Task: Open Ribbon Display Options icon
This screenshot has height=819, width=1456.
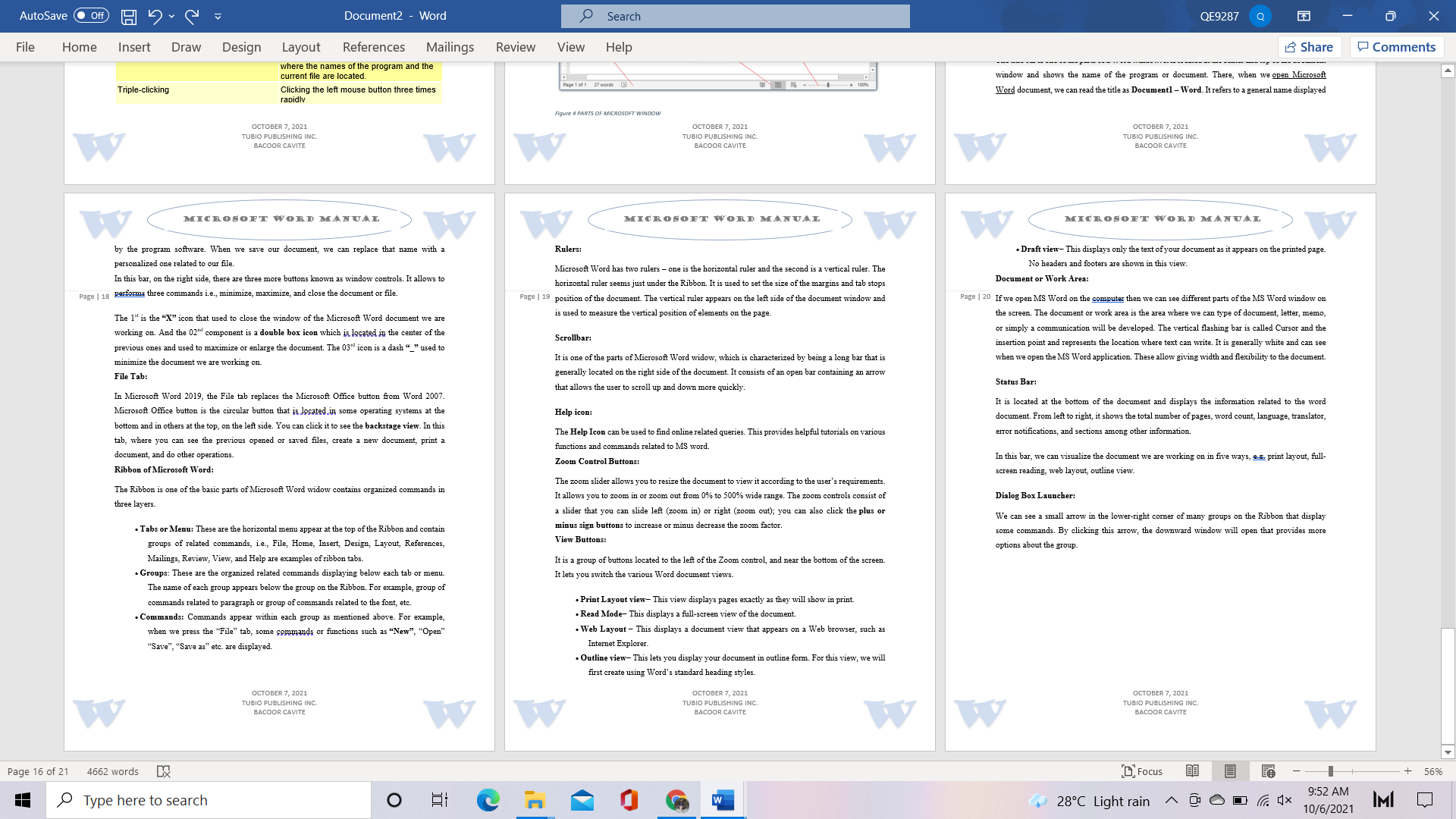Action: 1304,16
